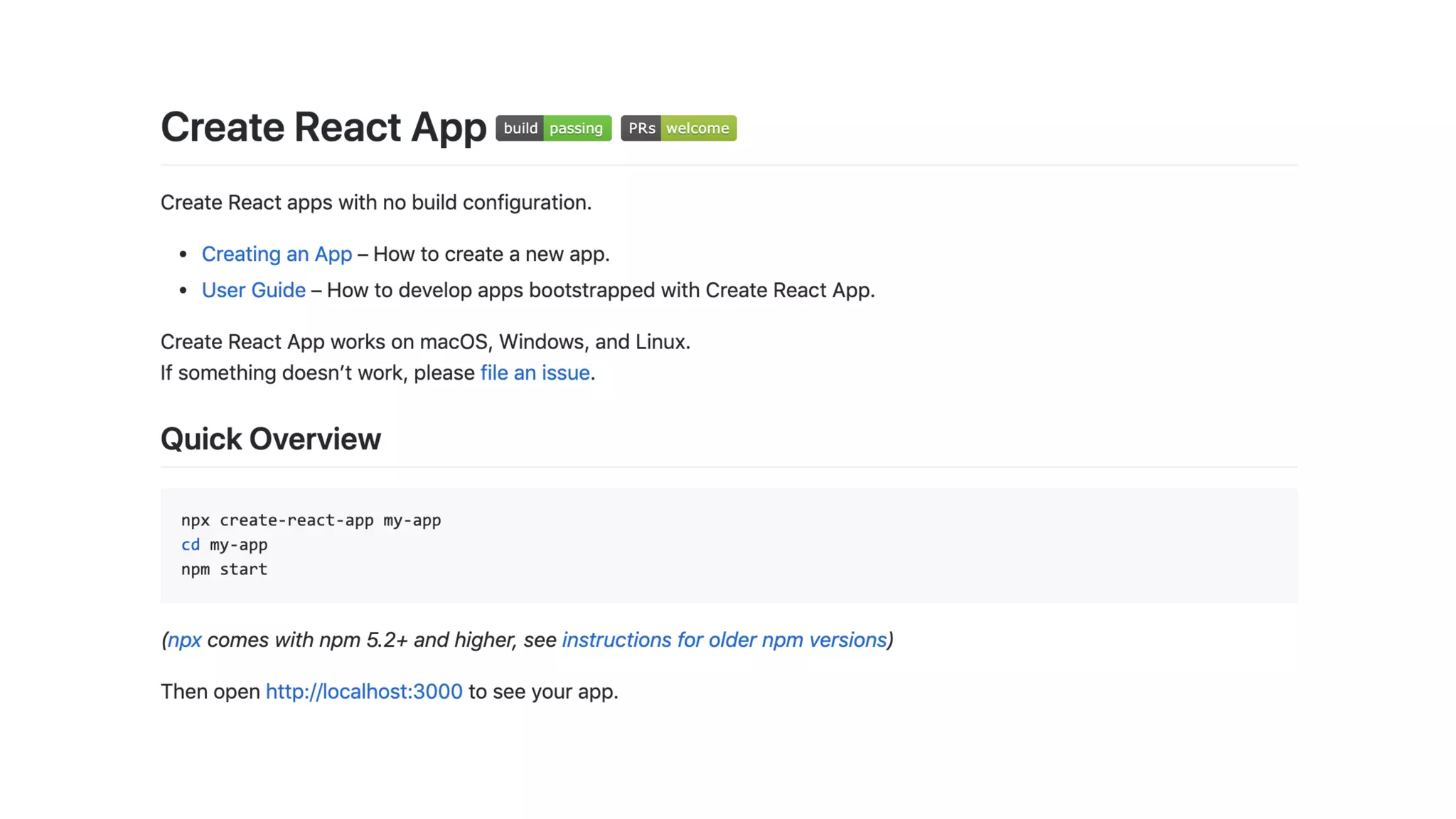Click the green passing half of build badge
Image resolution: width=1456 pixels, height=819 pixels.
(577, 128)
